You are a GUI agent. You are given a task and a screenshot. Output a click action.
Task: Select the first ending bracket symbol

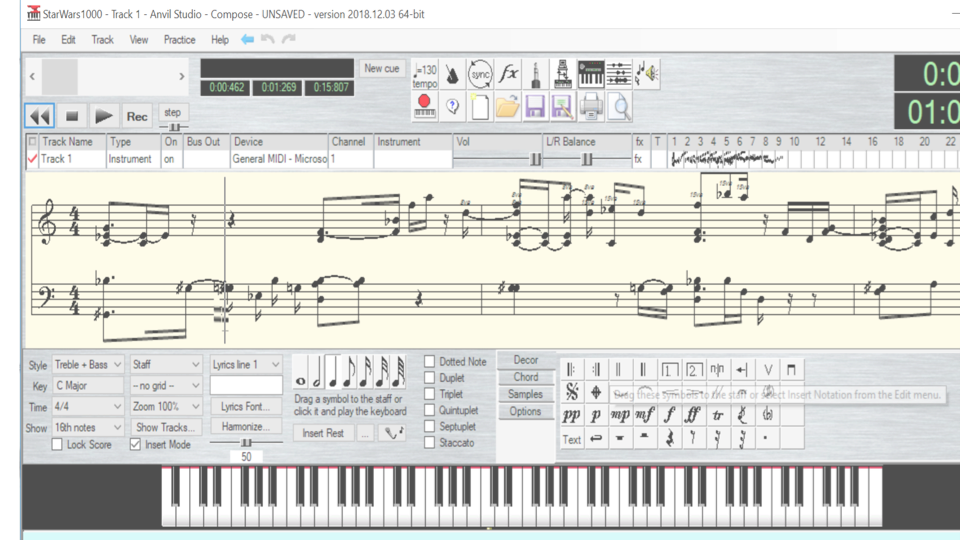coord(669,370)
